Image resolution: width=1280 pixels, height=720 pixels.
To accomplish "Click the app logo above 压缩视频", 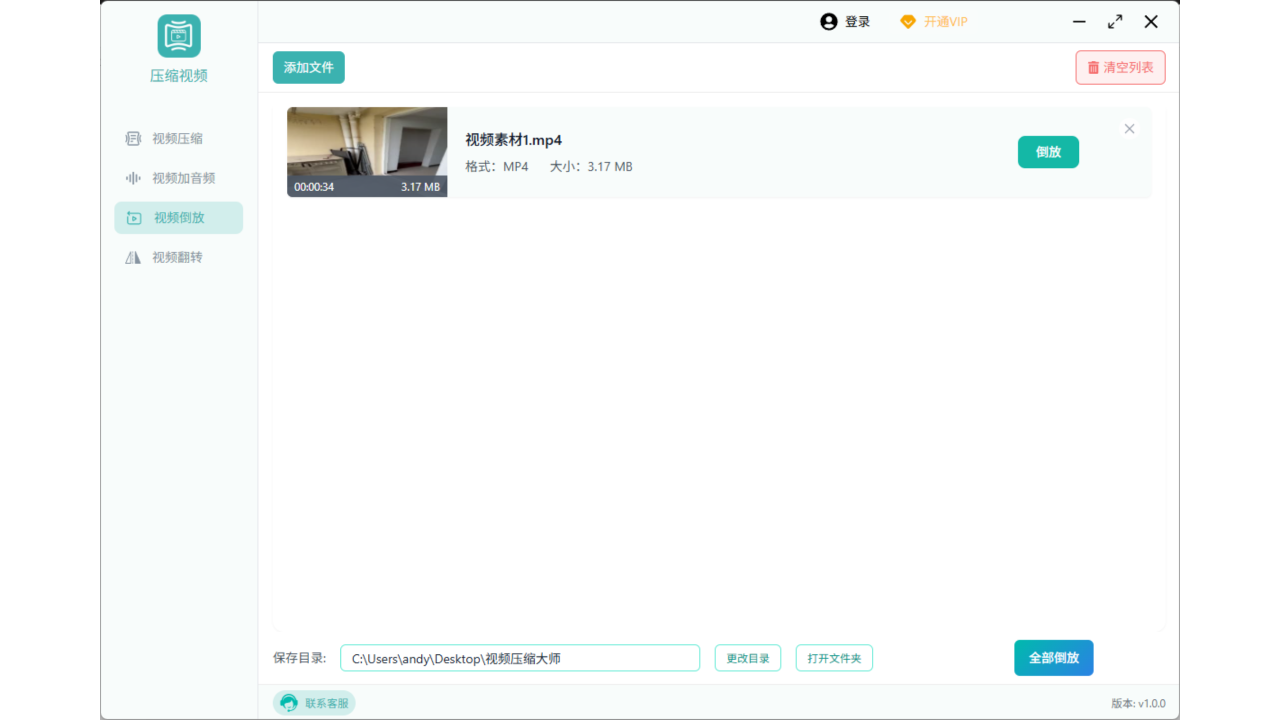I will click(x=178, y=35).
